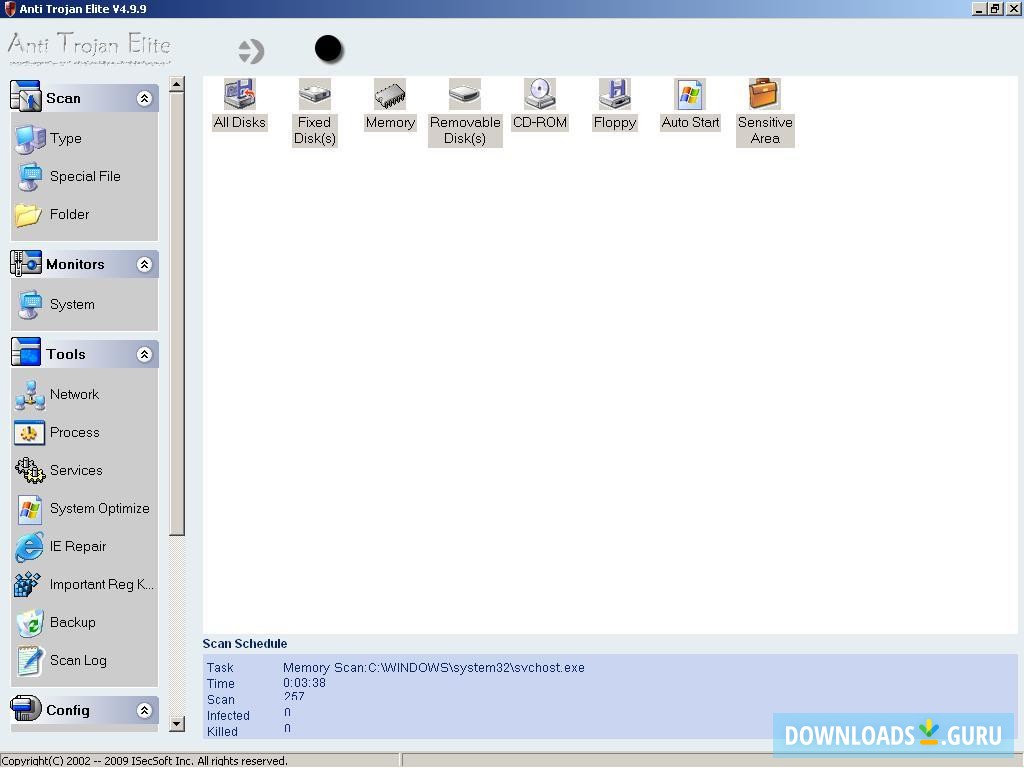Click the elapsed time value 0:03:38
Viewport: 1024px width, 768px height.
click(x=304, y=682)
